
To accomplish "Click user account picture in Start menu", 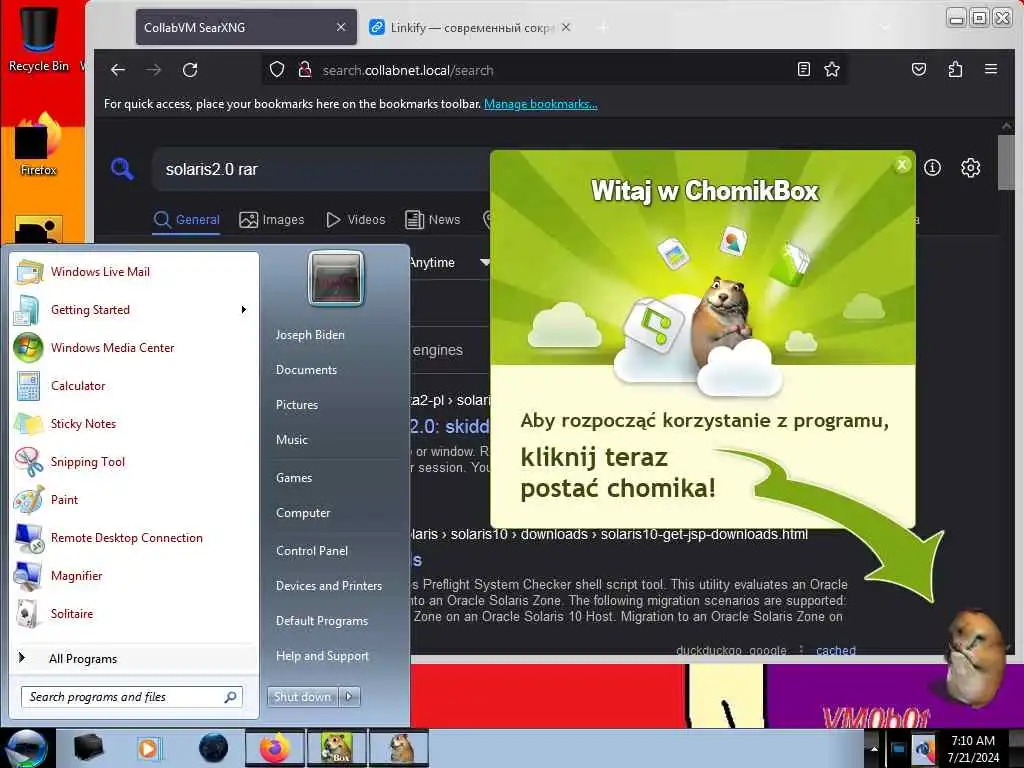I will [336, 278].
